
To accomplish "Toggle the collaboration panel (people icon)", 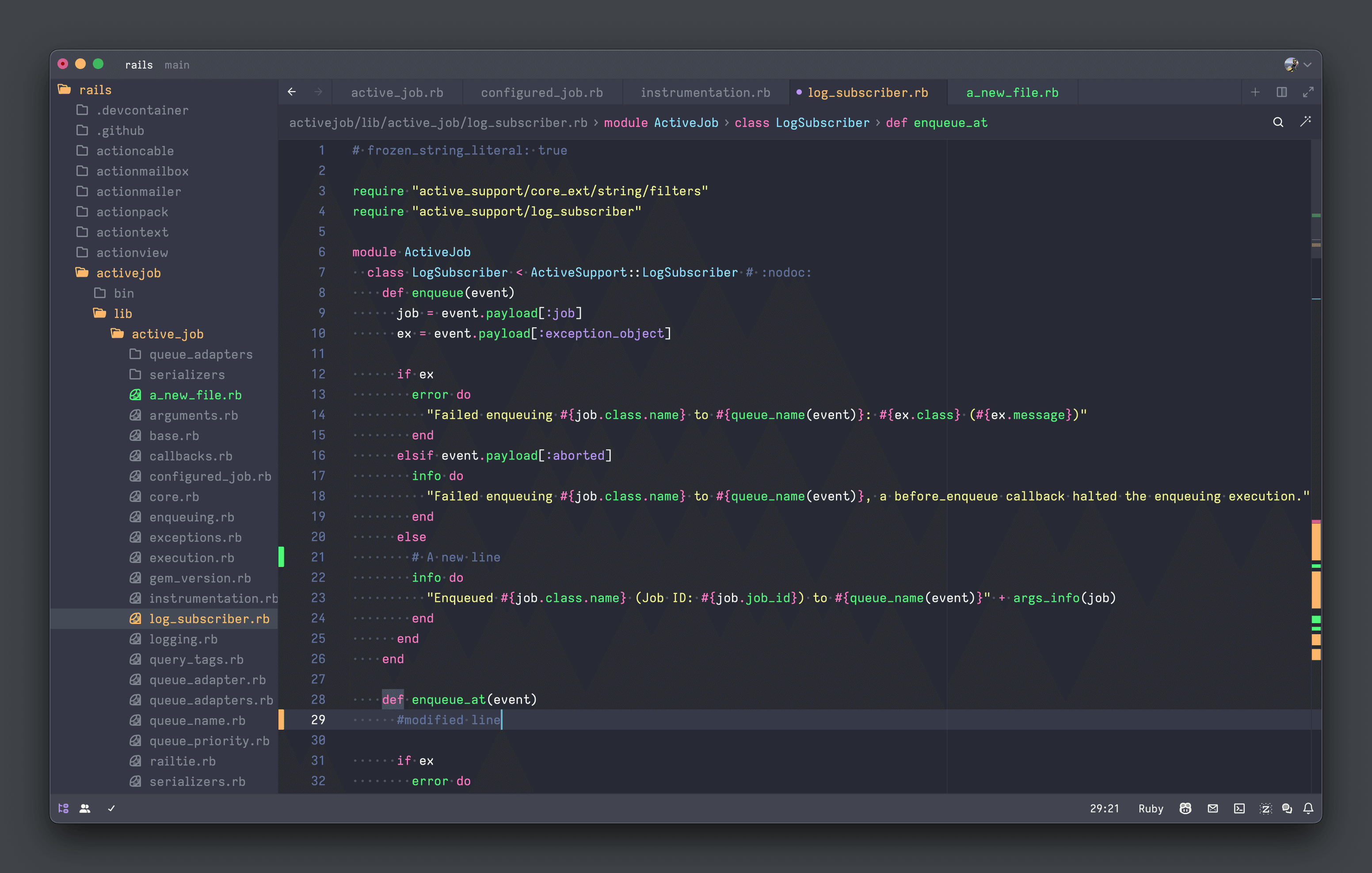I will 85,808.
